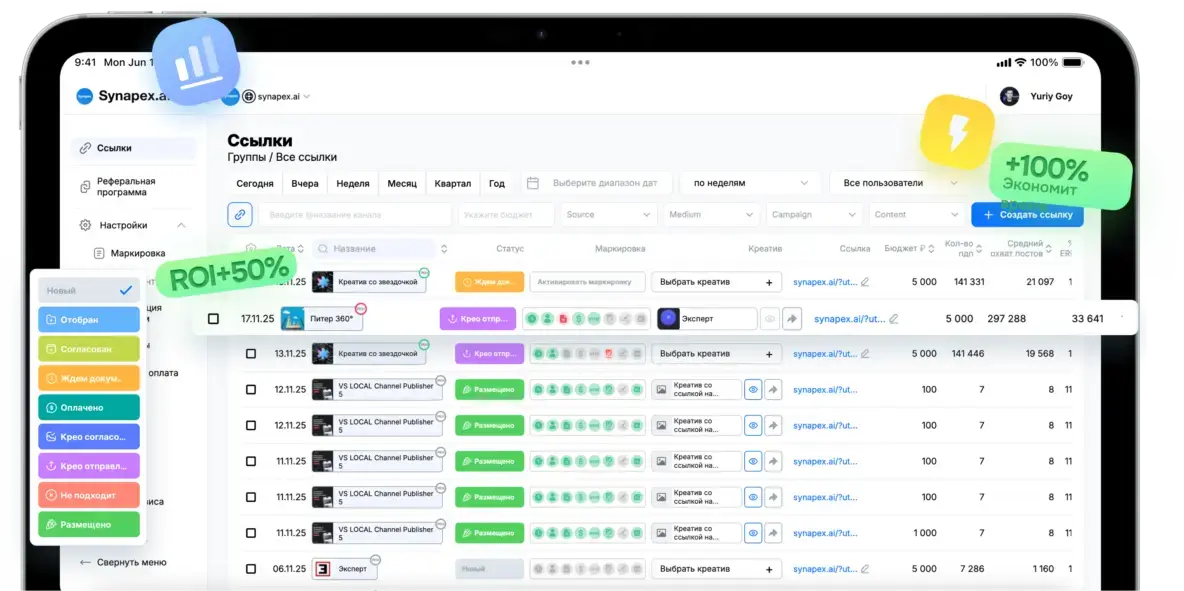Choose the red Не подходит status option

89,494
